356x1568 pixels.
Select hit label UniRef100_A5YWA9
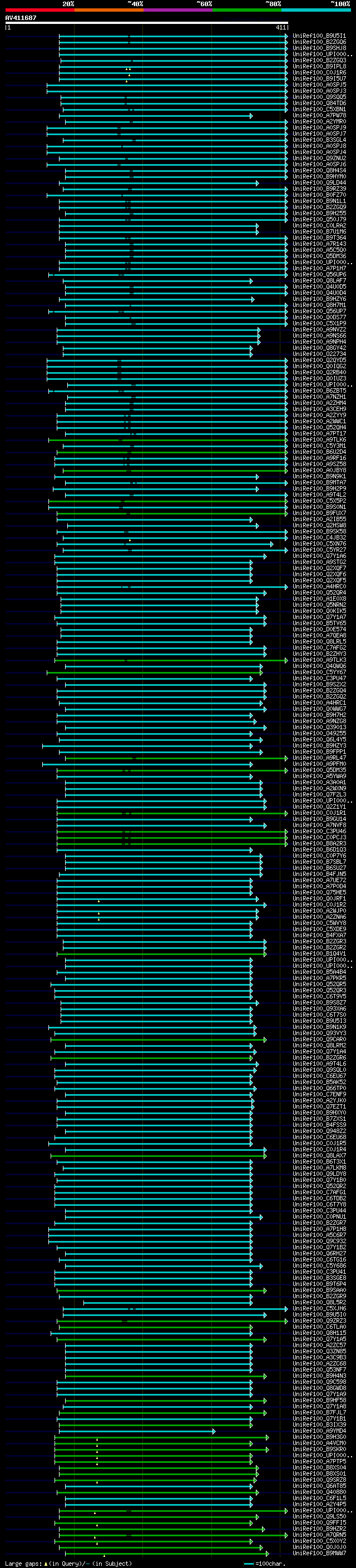pyautogui.click(x=319, y=776)
